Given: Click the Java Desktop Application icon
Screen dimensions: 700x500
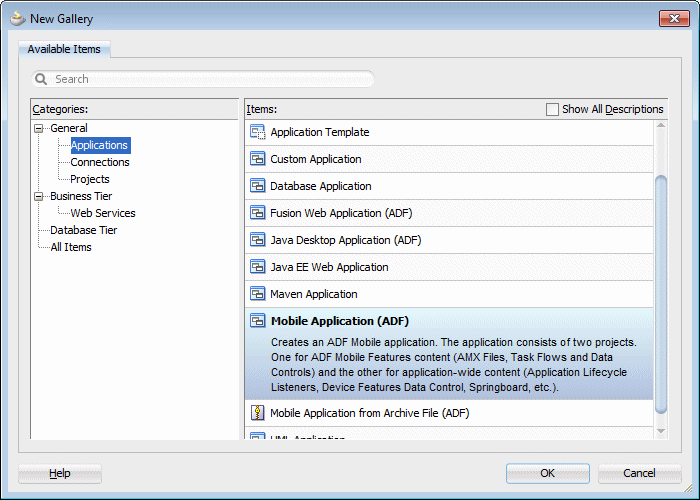Looking at the screenshot, I should coord(257,240).
